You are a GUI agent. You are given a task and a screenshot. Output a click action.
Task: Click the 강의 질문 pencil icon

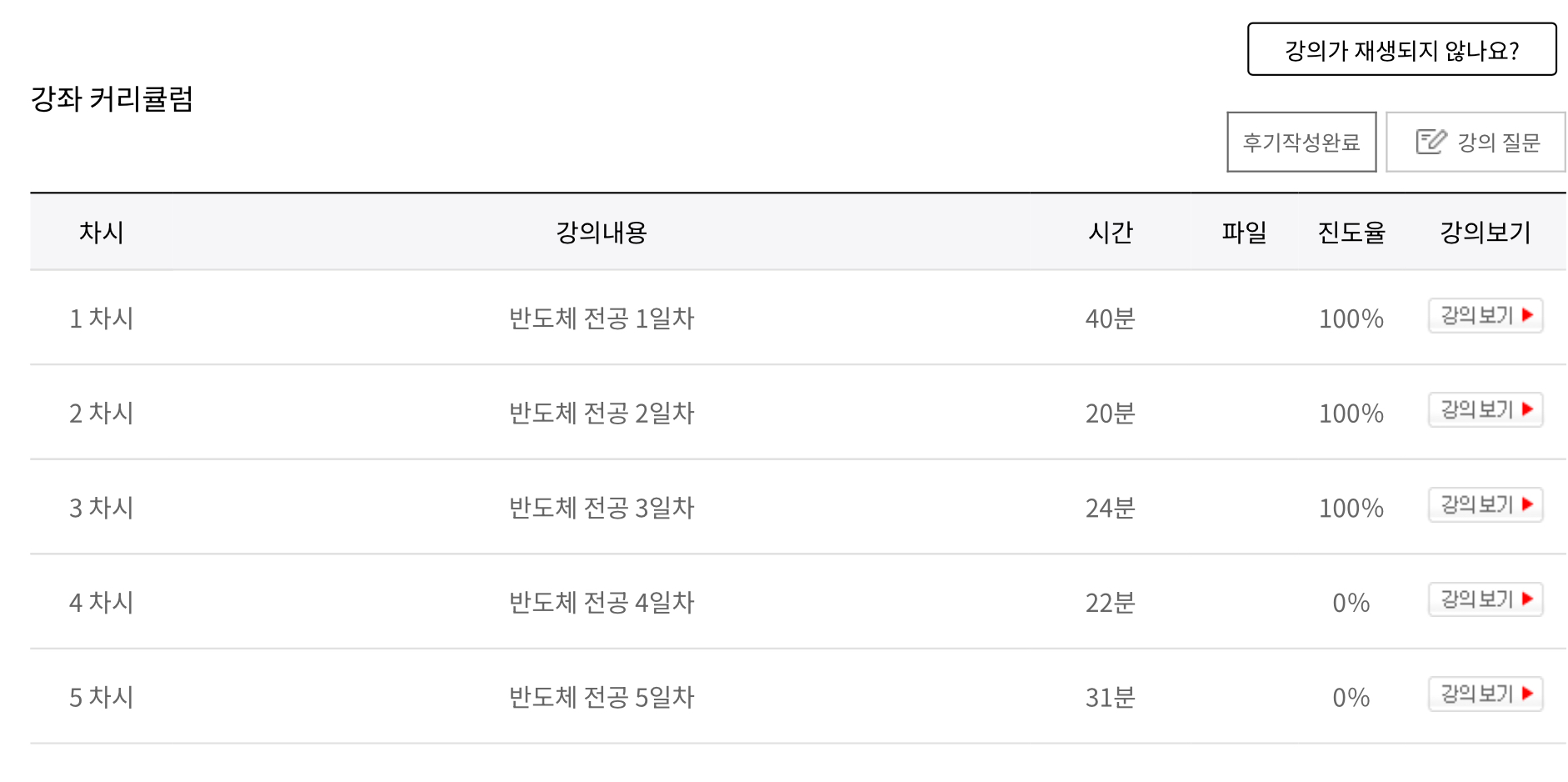(1431, 142)
